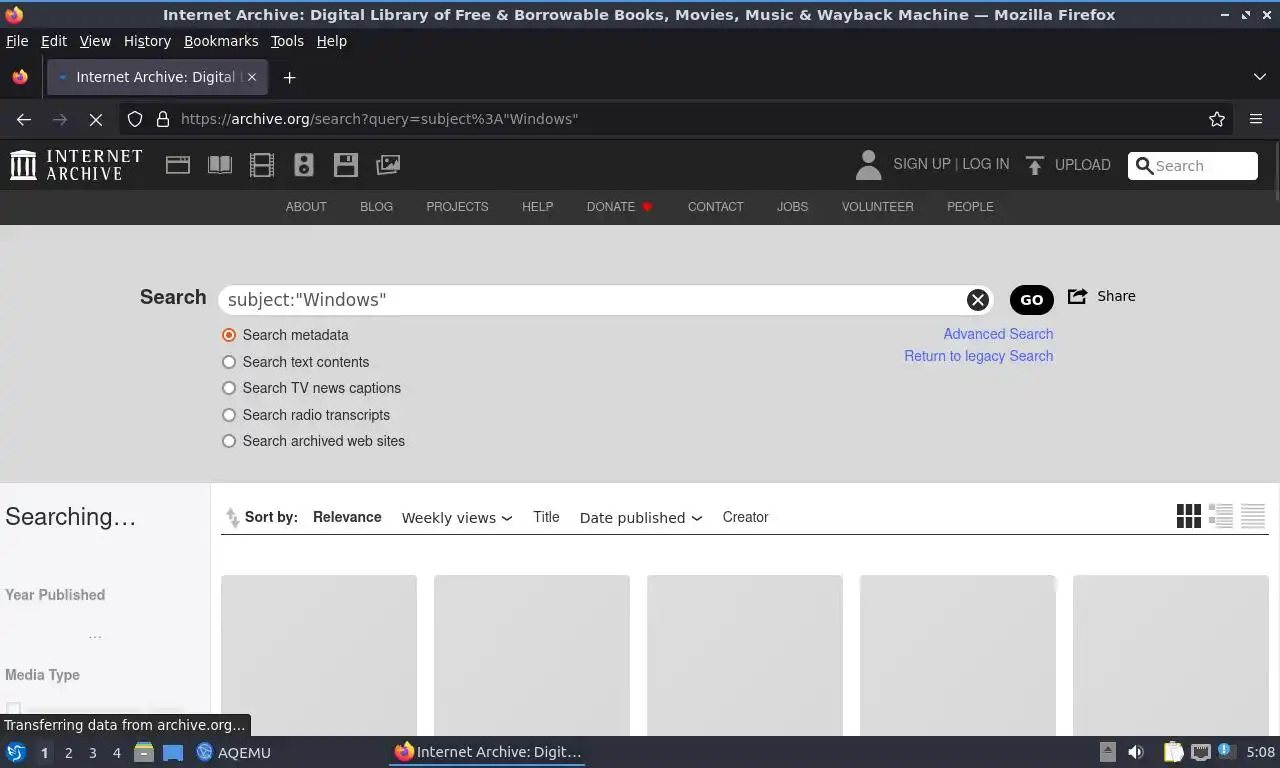Open the History menu
The height and width of the screenshot is (768, 1280).
pos(147,41)
